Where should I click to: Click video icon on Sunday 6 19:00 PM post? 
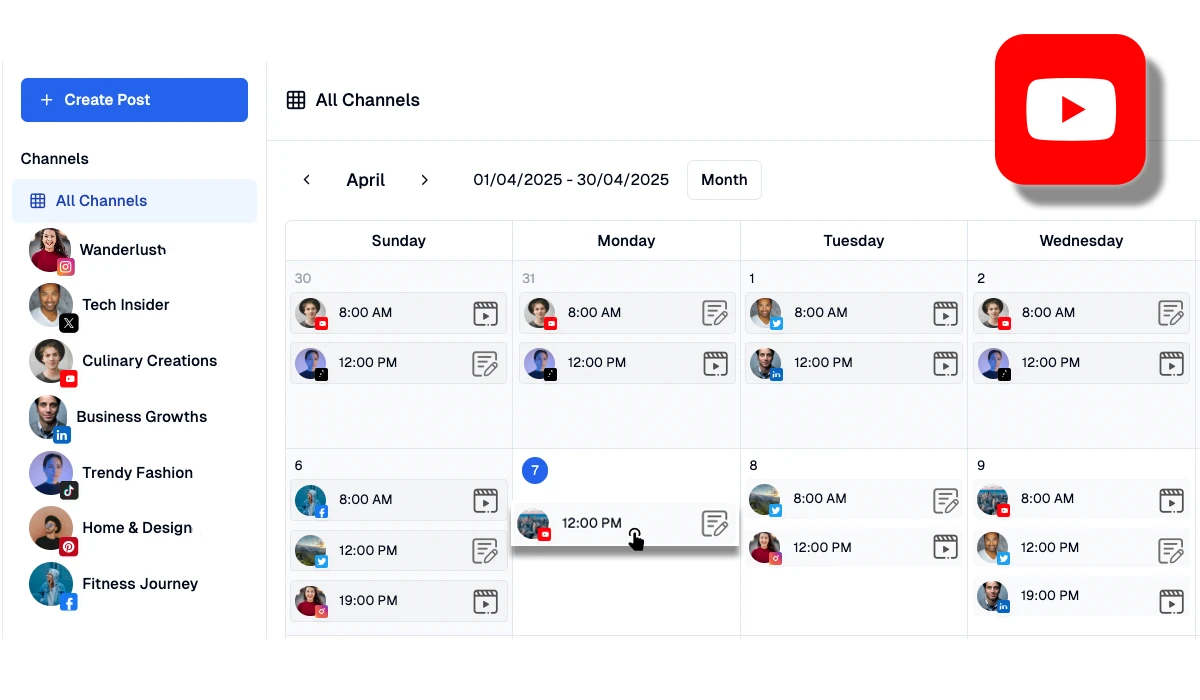coord(485,601)
